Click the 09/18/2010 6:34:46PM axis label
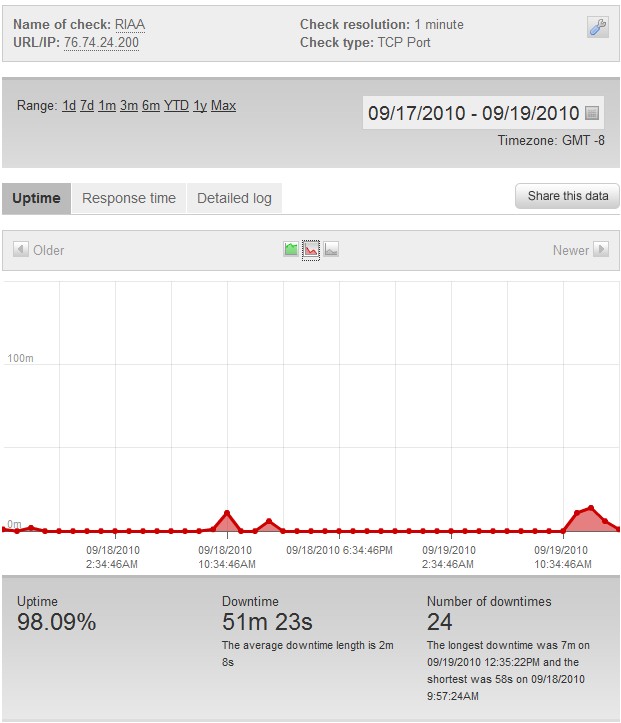Image resolution: width=621 pixels, height=723 pixels. [339, 550]
